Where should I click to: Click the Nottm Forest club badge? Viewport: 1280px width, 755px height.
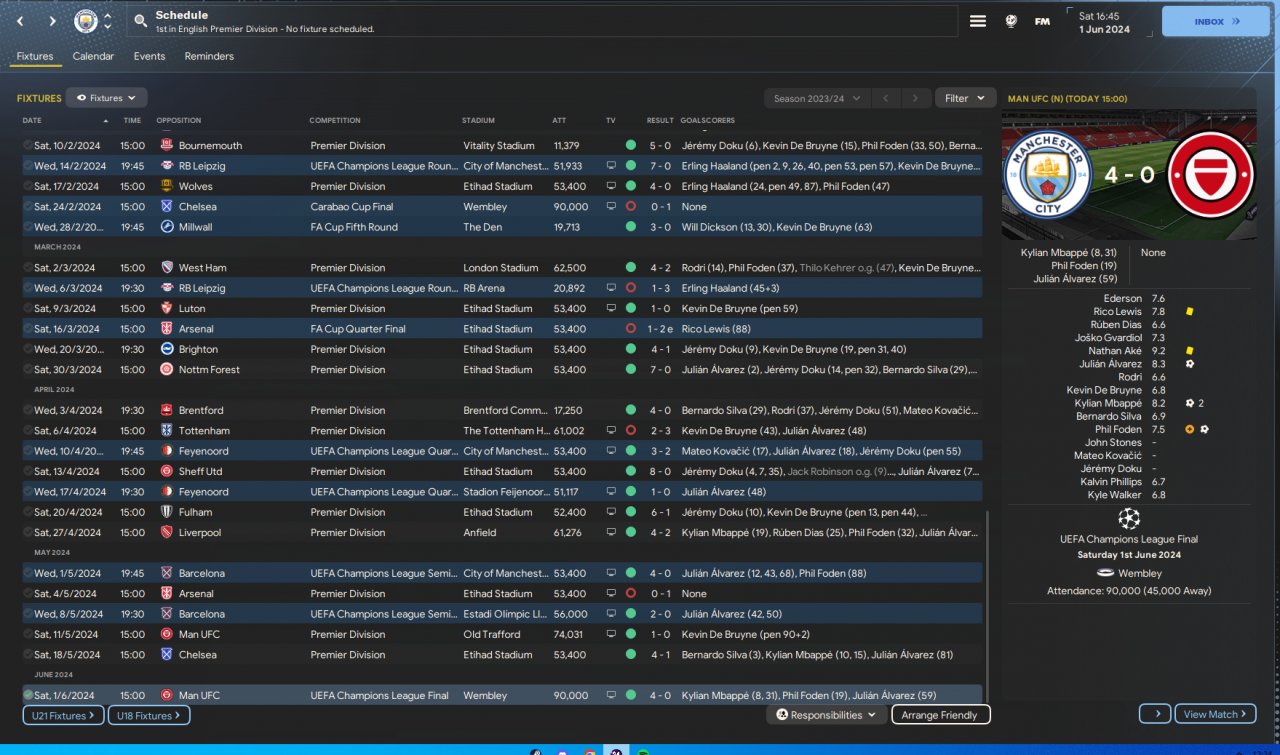point(167,369)
